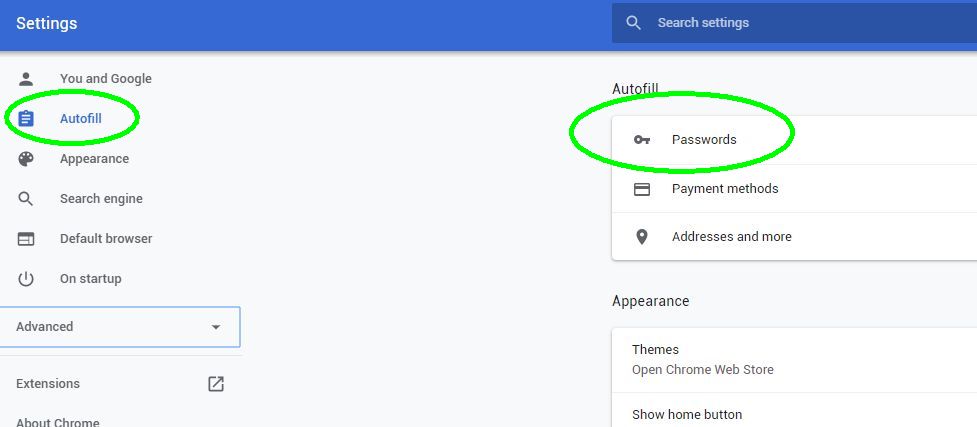Expand the Advanced section arrow
The image size is (977, 427).
(216, 327)
